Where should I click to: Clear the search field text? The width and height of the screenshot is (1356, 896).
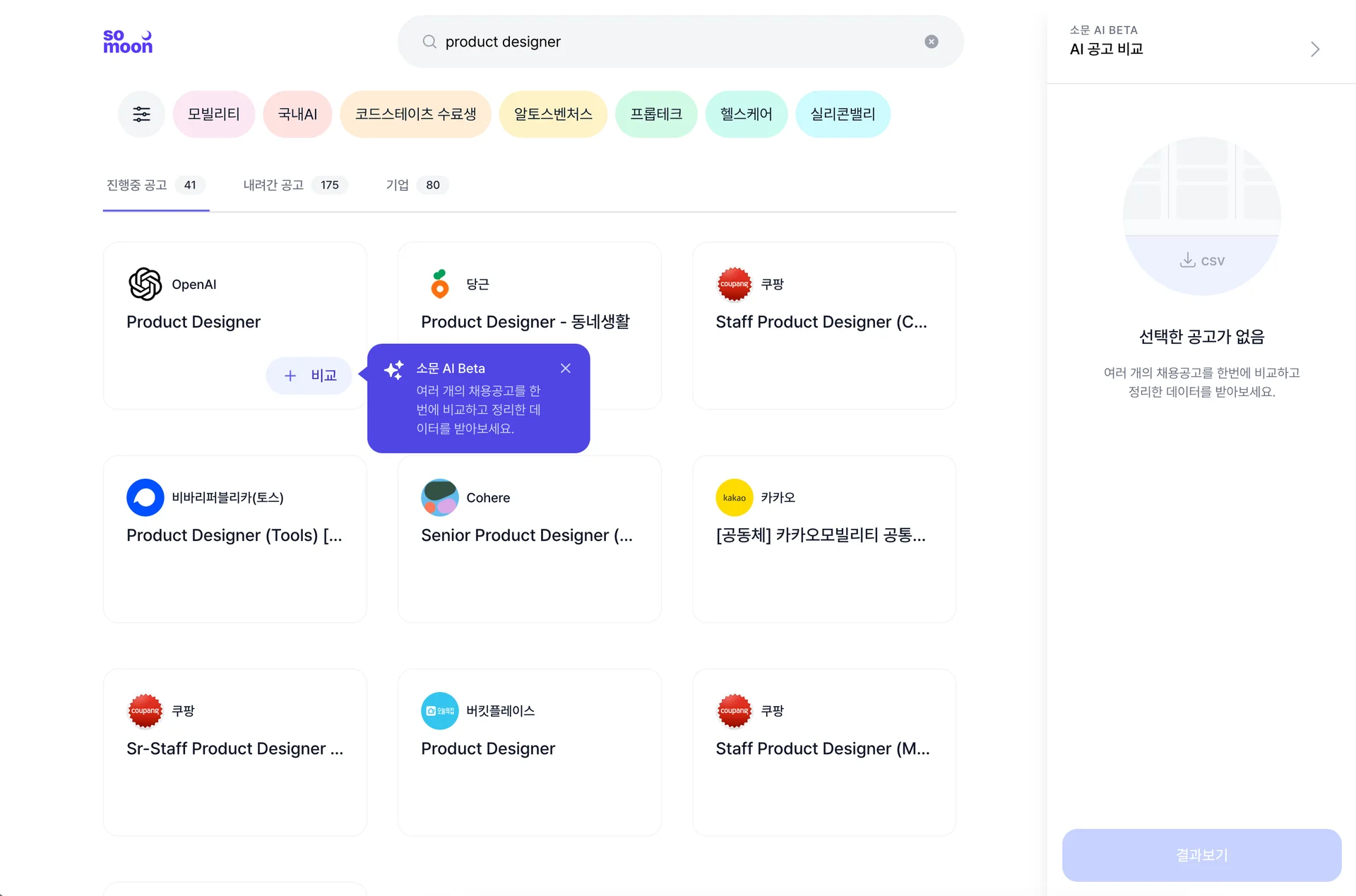[x=932, y=42]
